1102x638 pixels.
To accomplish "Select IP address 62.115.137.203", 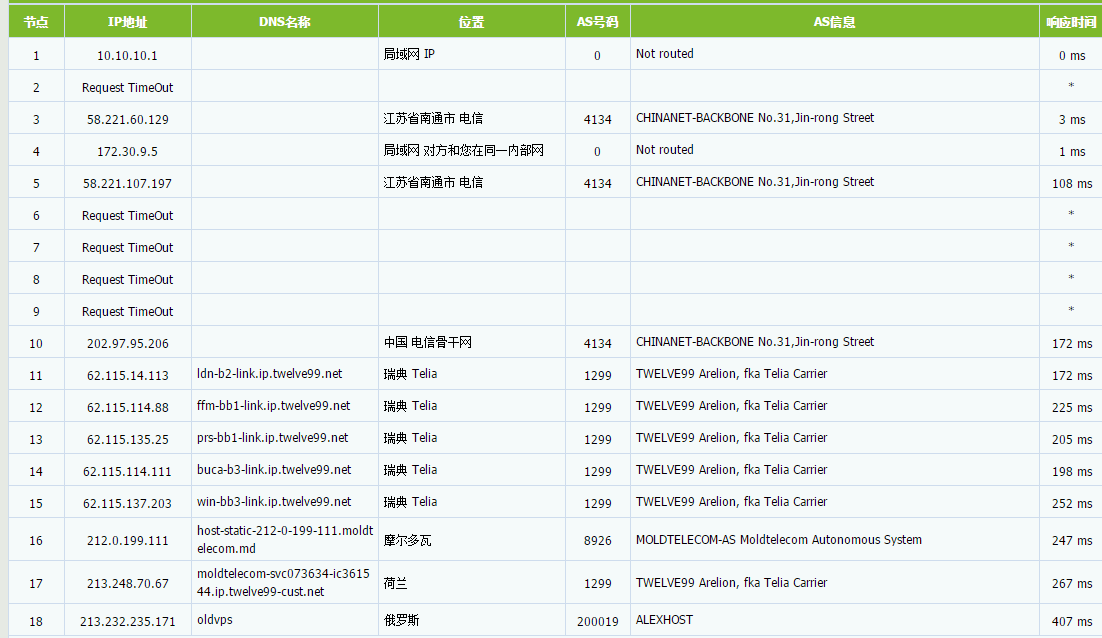I will click(x=127, y=504).
